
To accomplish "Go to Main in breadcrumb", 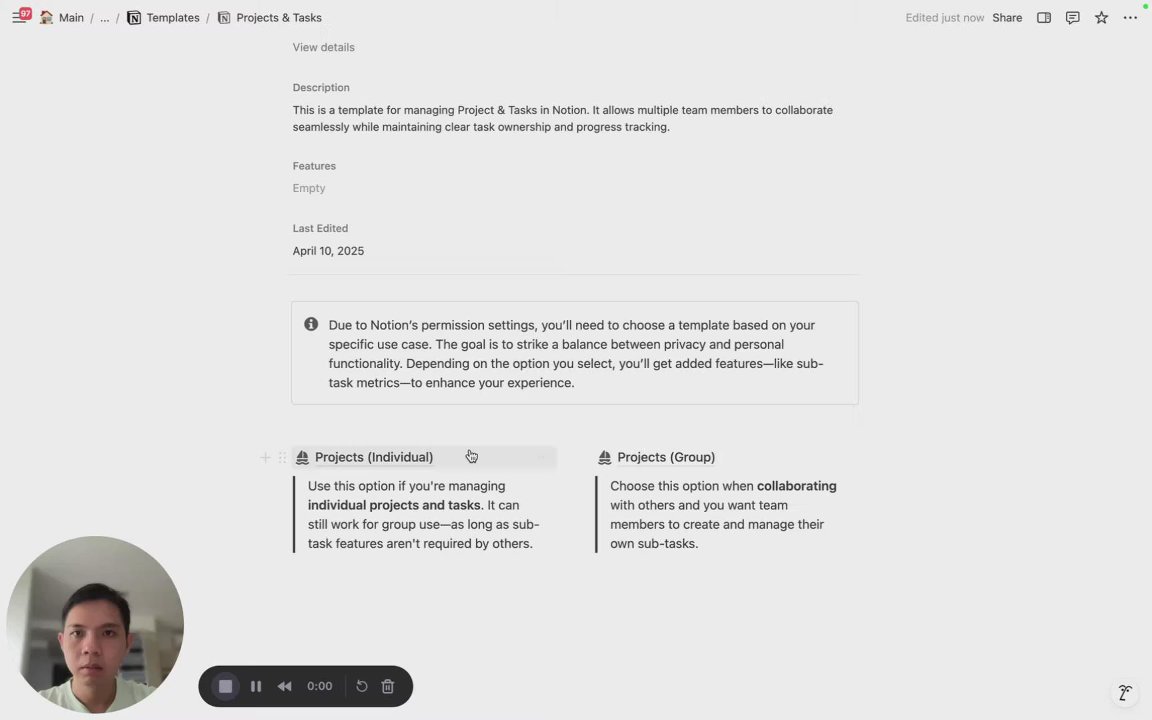I will (x=71, y=18).
